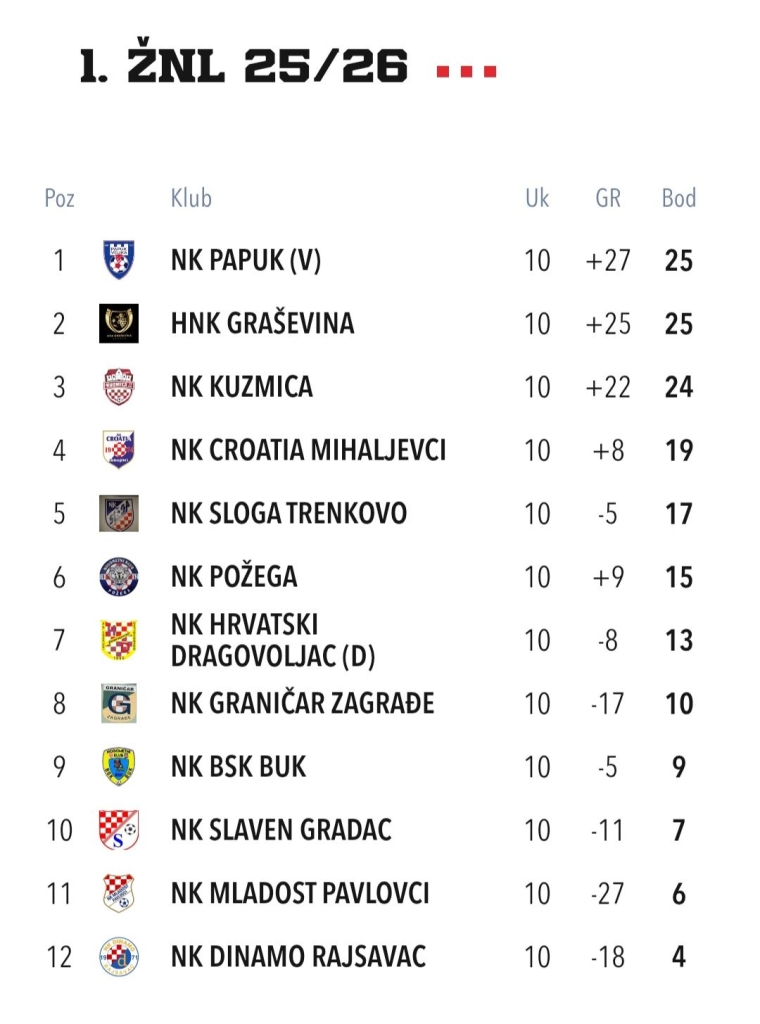Image resolution: width=760 pixels, height=1024 pixels.
Task: Click the NK Dinamo Rajsavac badge
Action: click(x=119, y=957)
